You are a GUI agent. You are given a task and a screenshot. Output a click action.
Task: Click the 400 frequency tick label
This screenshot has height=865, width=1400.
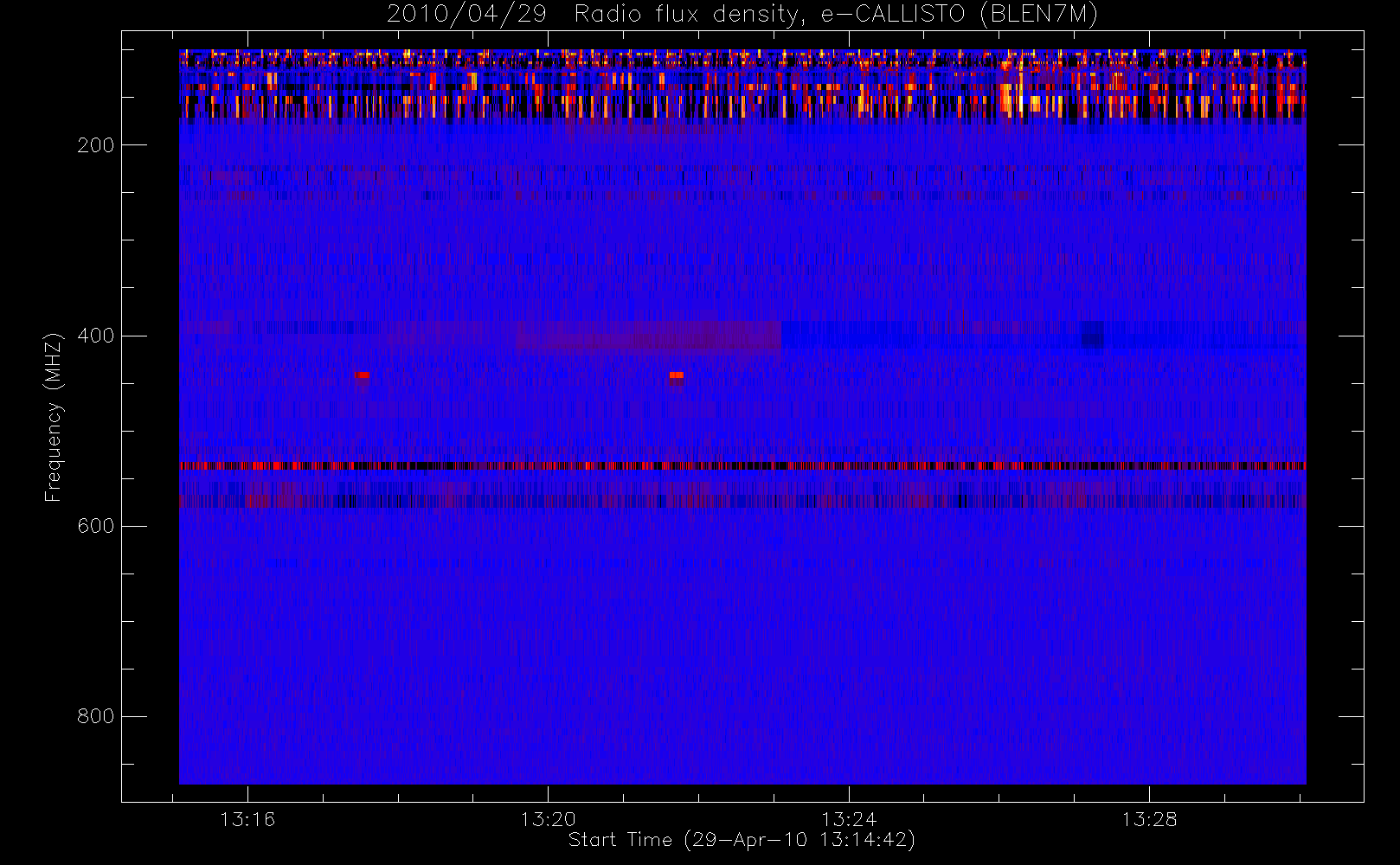pos(96,336)
